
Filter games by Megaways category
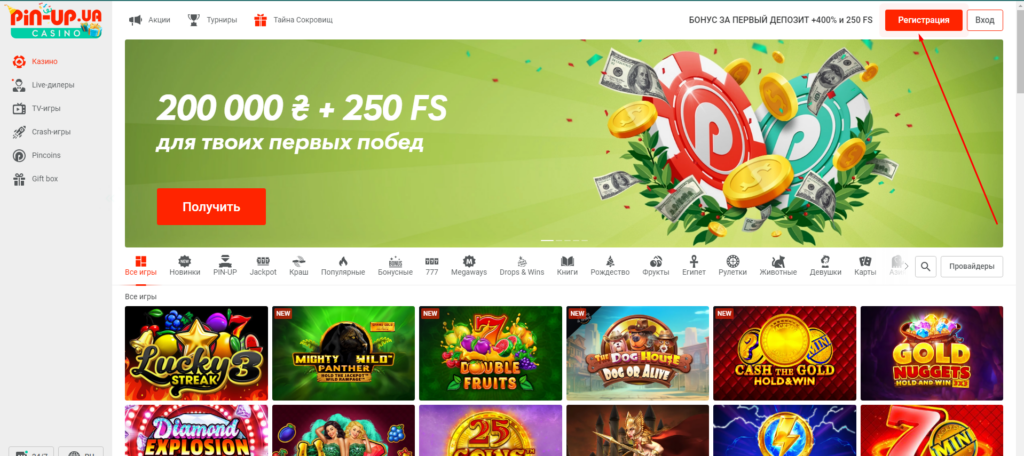point(469,266)
